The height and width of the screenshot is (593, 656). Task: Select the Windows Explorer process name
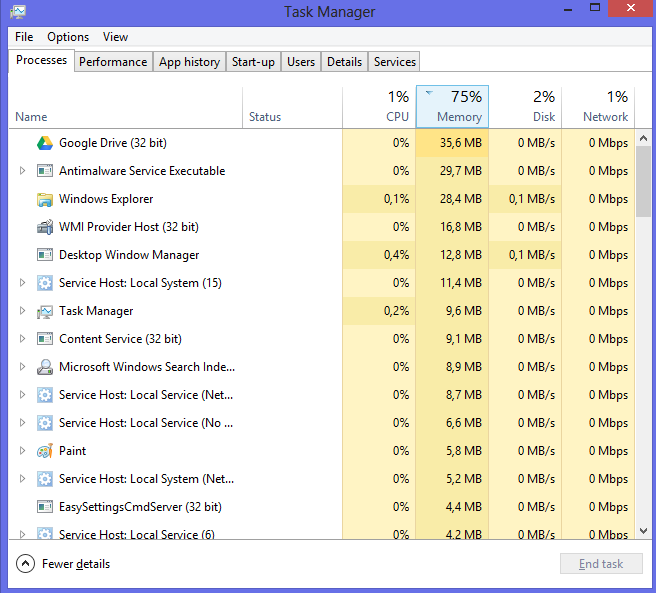point(106,199)
